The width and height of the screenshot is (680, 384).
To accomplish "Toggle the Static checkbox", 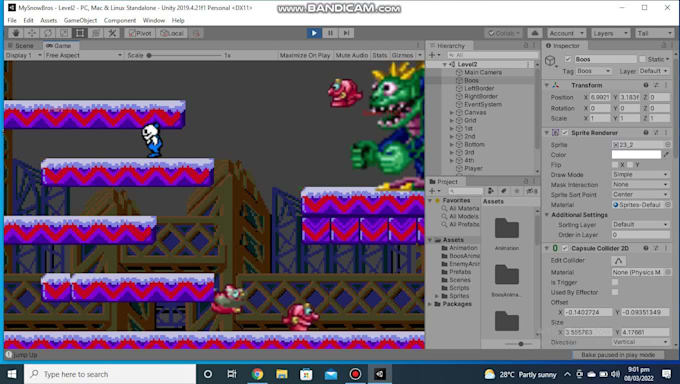I will point(642,59).
